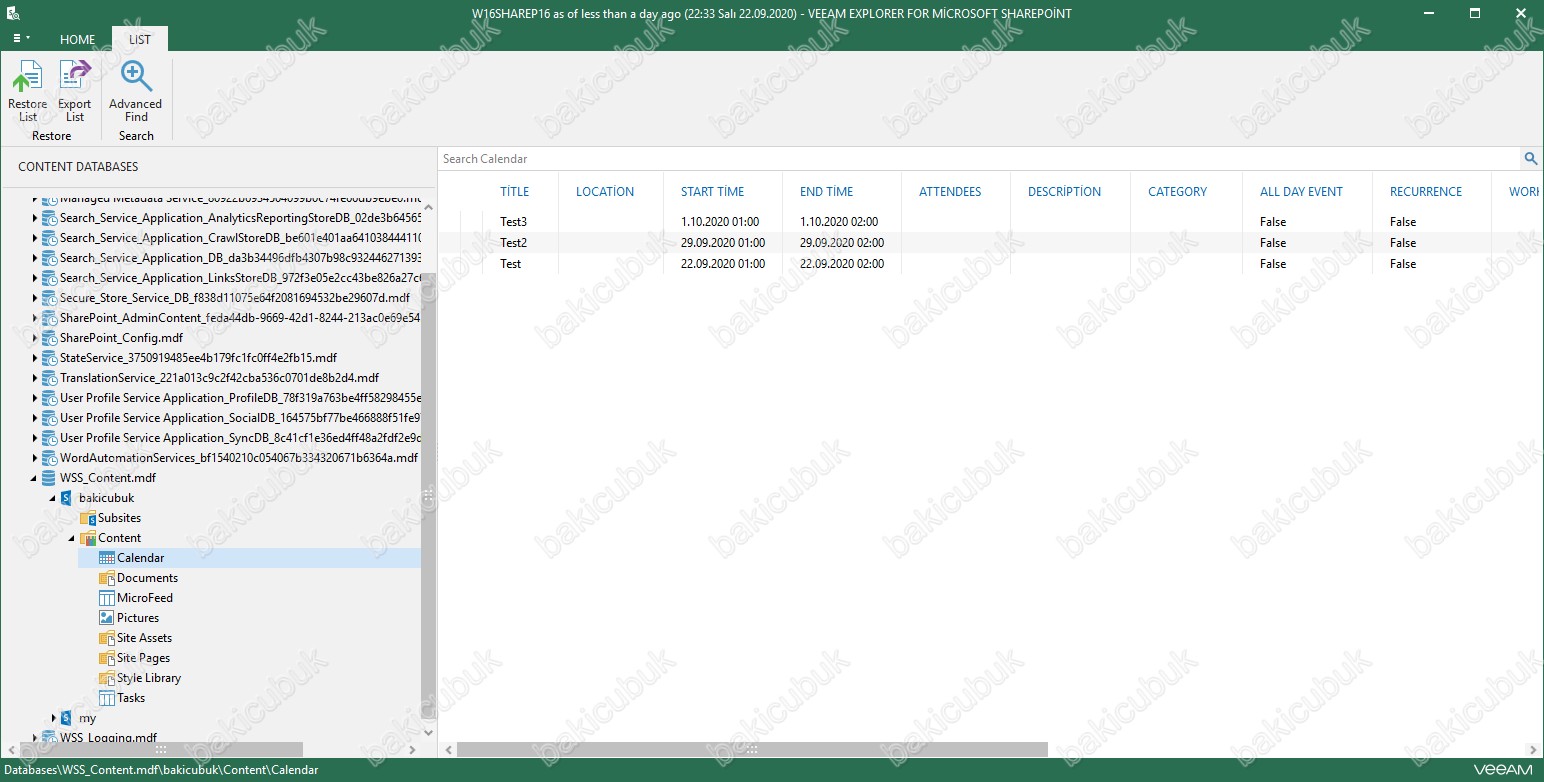This screenshot has height=782, width=1544.
Task: Click the status bar path text
Action: pos(160,770)
